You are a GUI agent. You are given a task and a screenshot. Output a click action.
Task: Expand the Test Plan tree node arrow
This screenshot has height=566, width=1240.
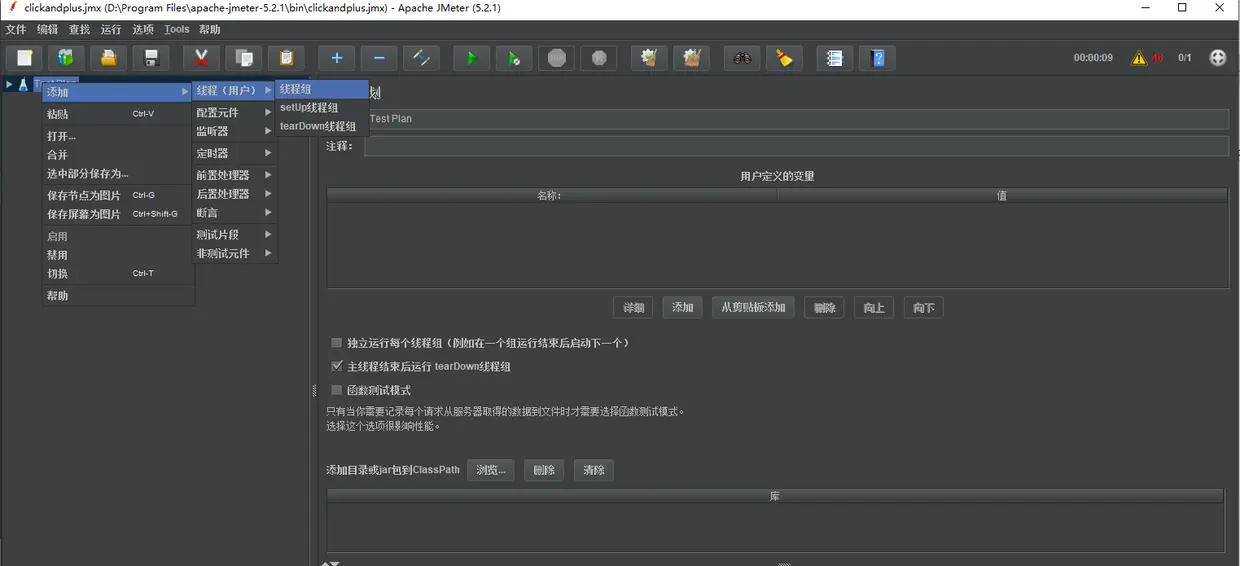click(x=9, y=84)
